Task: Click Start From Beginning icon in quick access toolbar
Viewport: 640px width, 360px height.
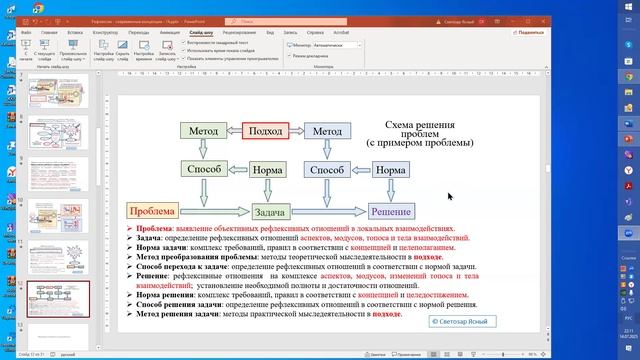Action: tap(58, 21)
